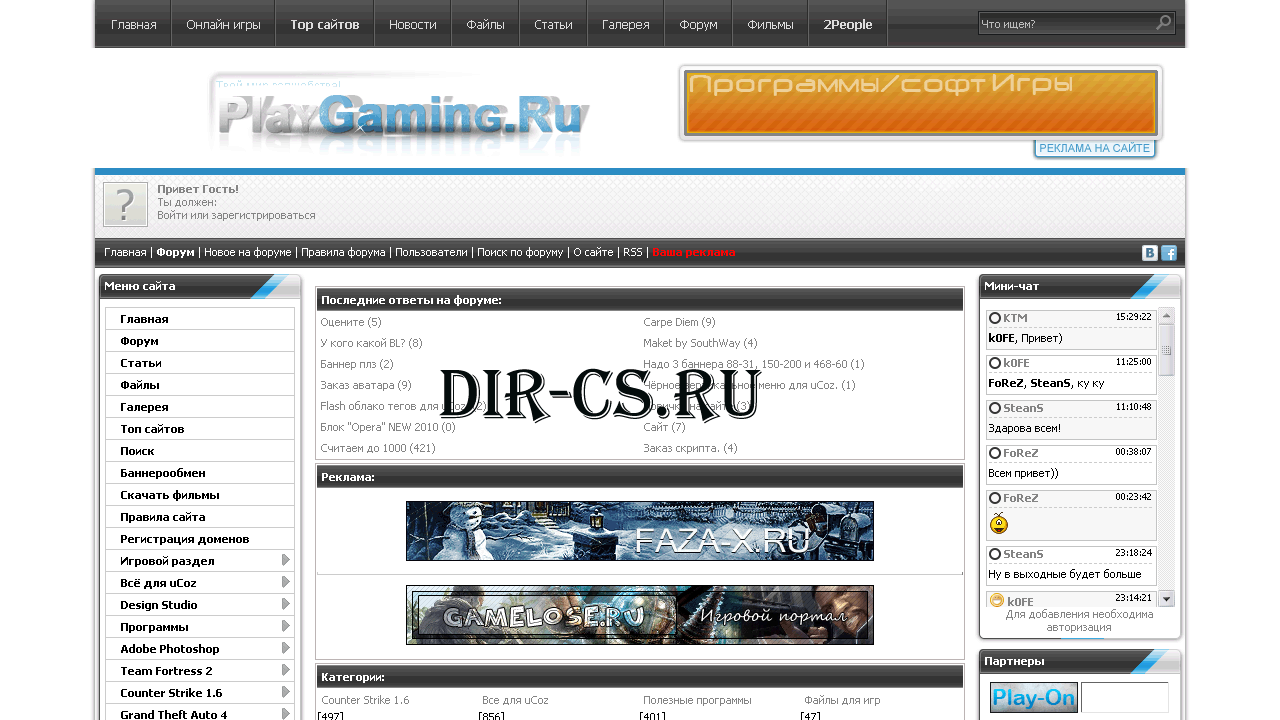Click the orange smiley beside kOFE's last message
This screenshot has width=1280, height=720.
click(996, 600)
